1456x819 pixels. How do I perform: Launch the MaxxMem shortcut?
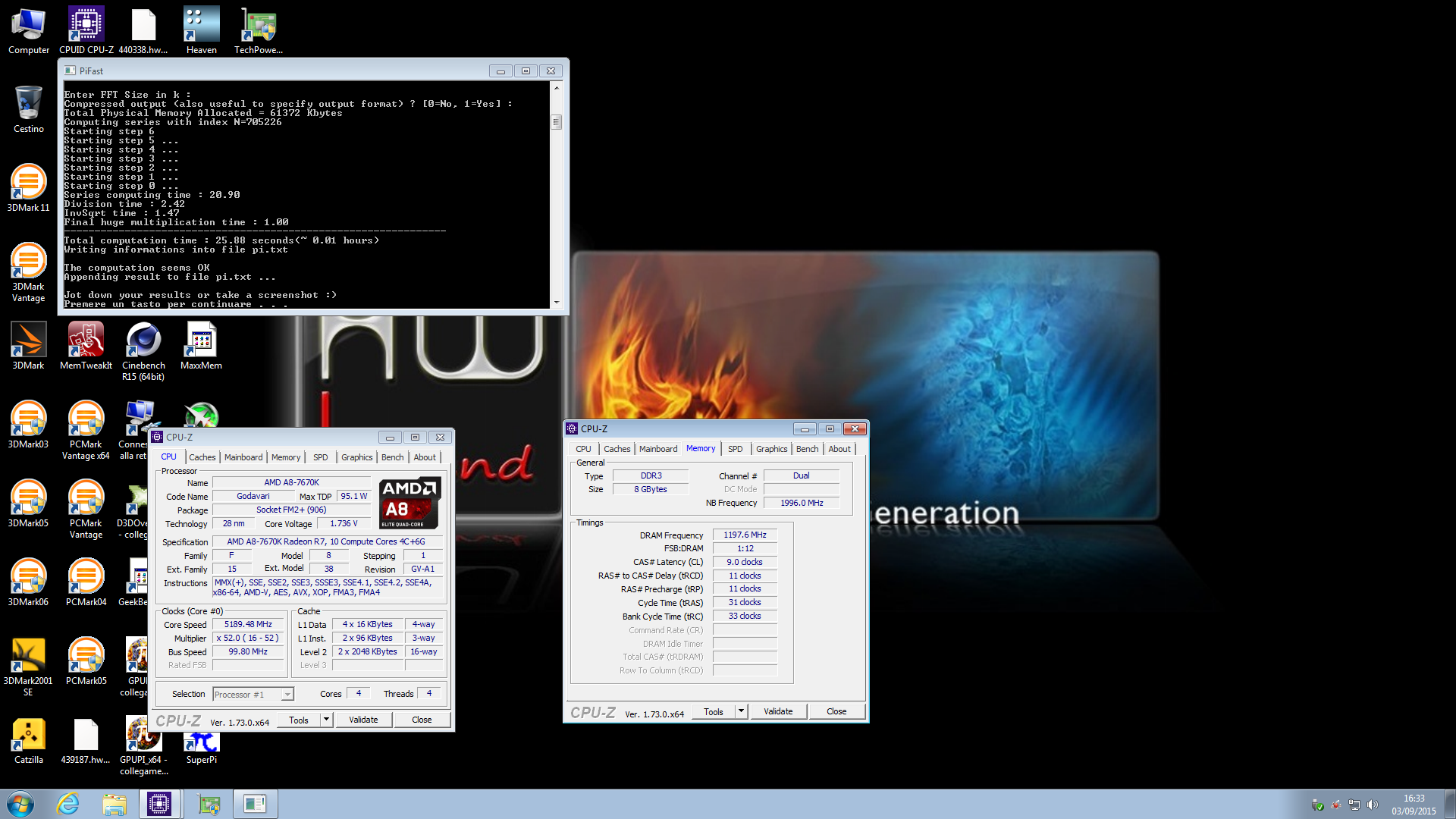tap(201, 347)
